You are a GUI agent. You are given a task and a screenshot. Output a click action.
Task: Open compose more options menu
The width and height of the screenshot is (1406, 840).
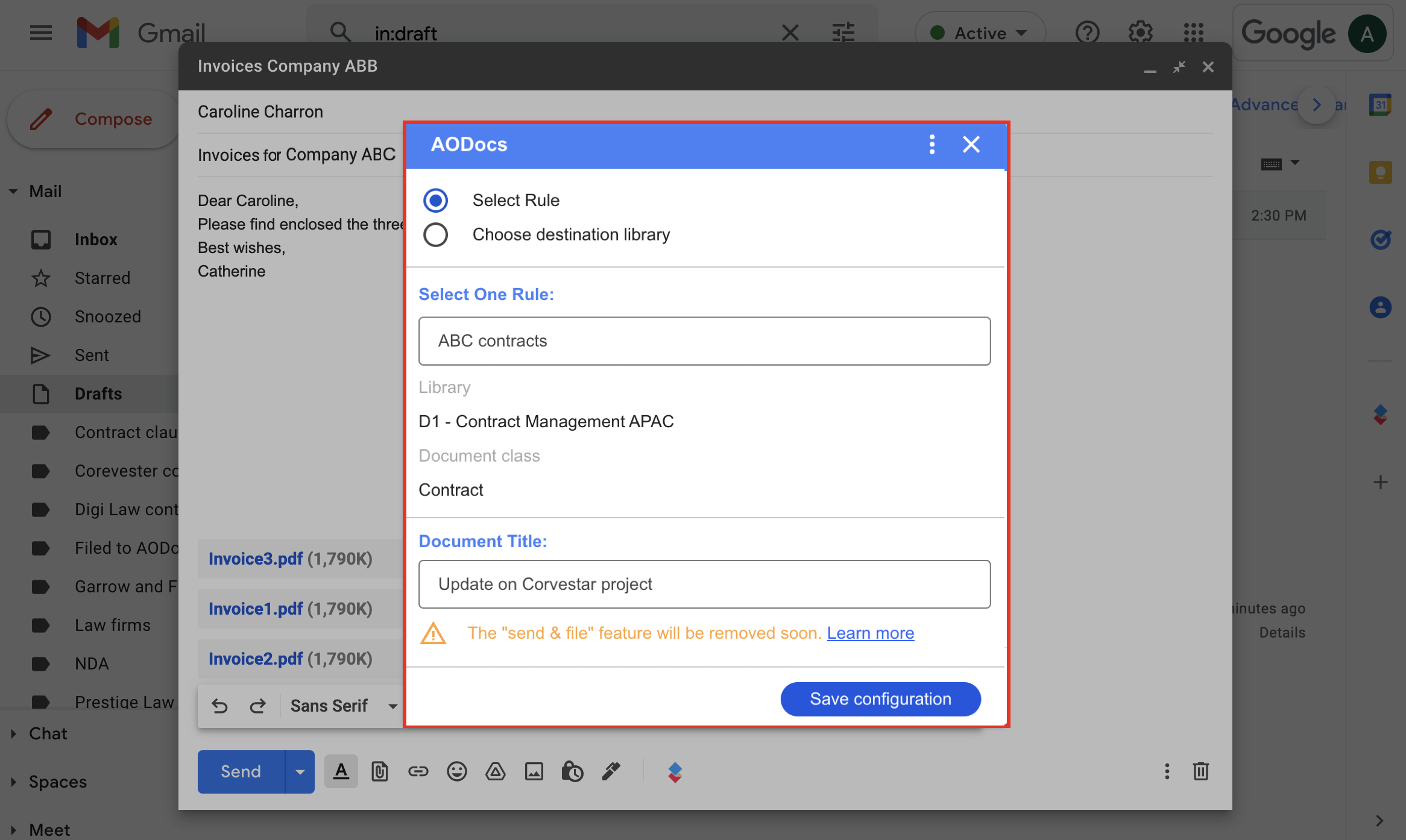point(1167,772)
